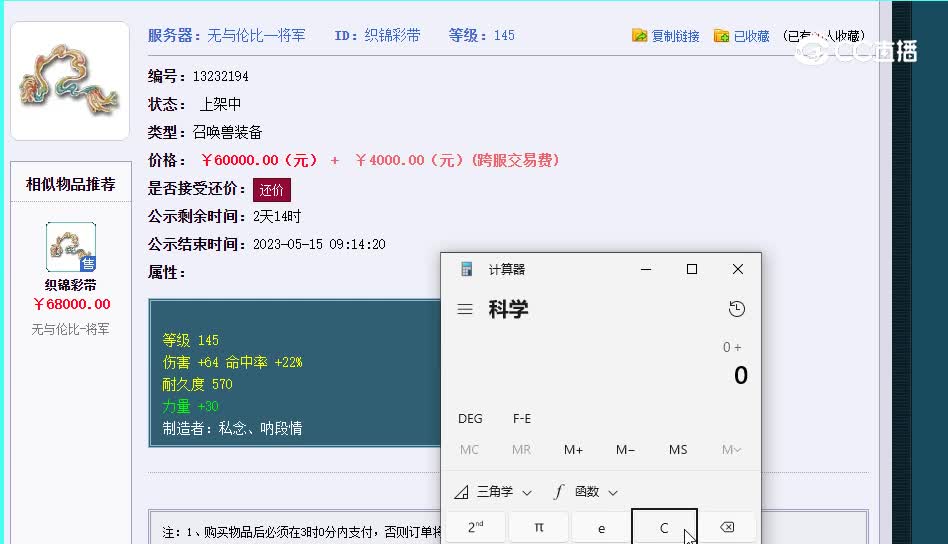Image resolution: width=948 pixels, height=544 pixels.
Task: Click the 2nd function key
Action: tap(475, 528)
